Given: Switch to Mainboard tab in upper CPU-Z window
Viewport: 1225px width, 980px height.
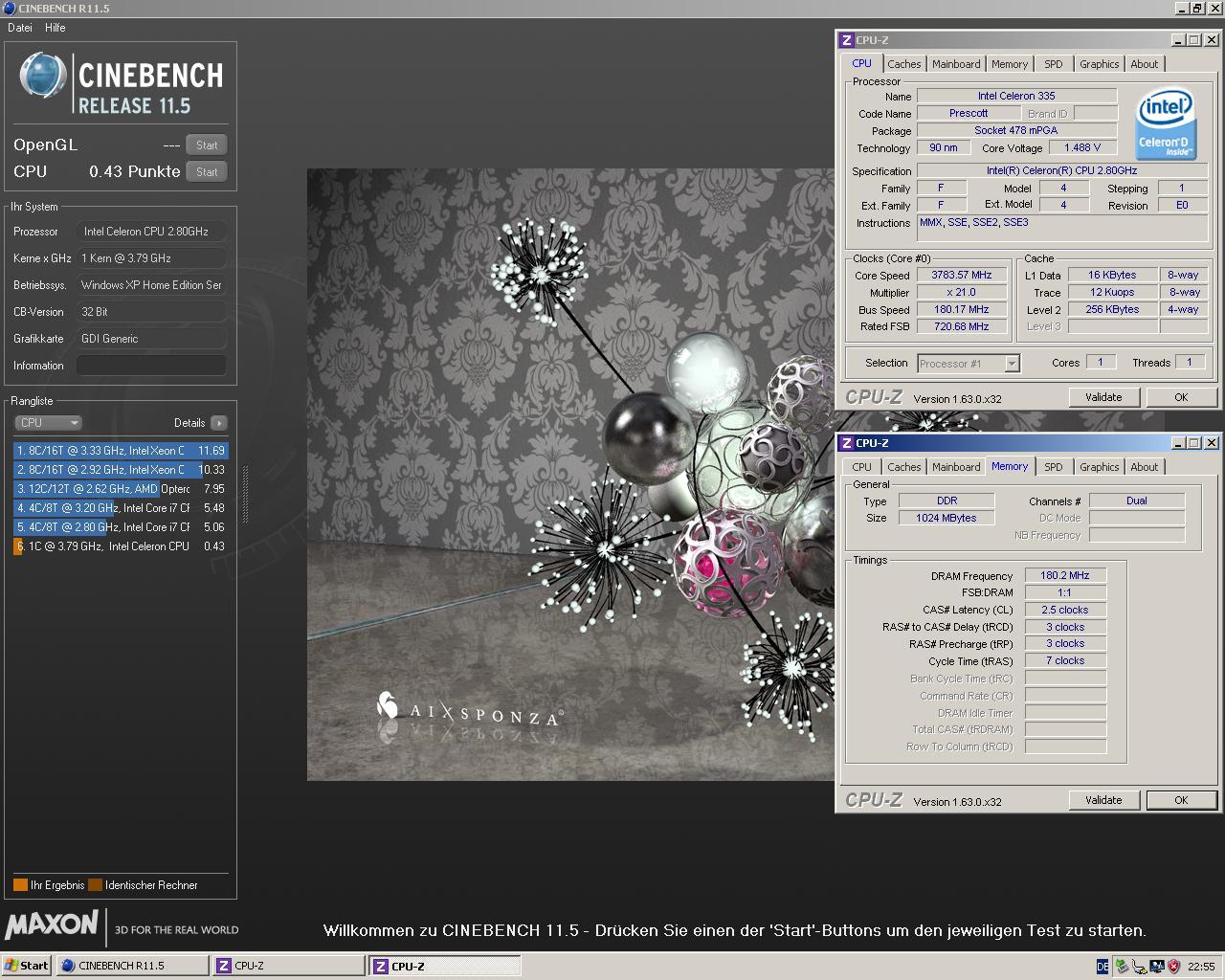Looking at the screenshot, I should point(956,64).
